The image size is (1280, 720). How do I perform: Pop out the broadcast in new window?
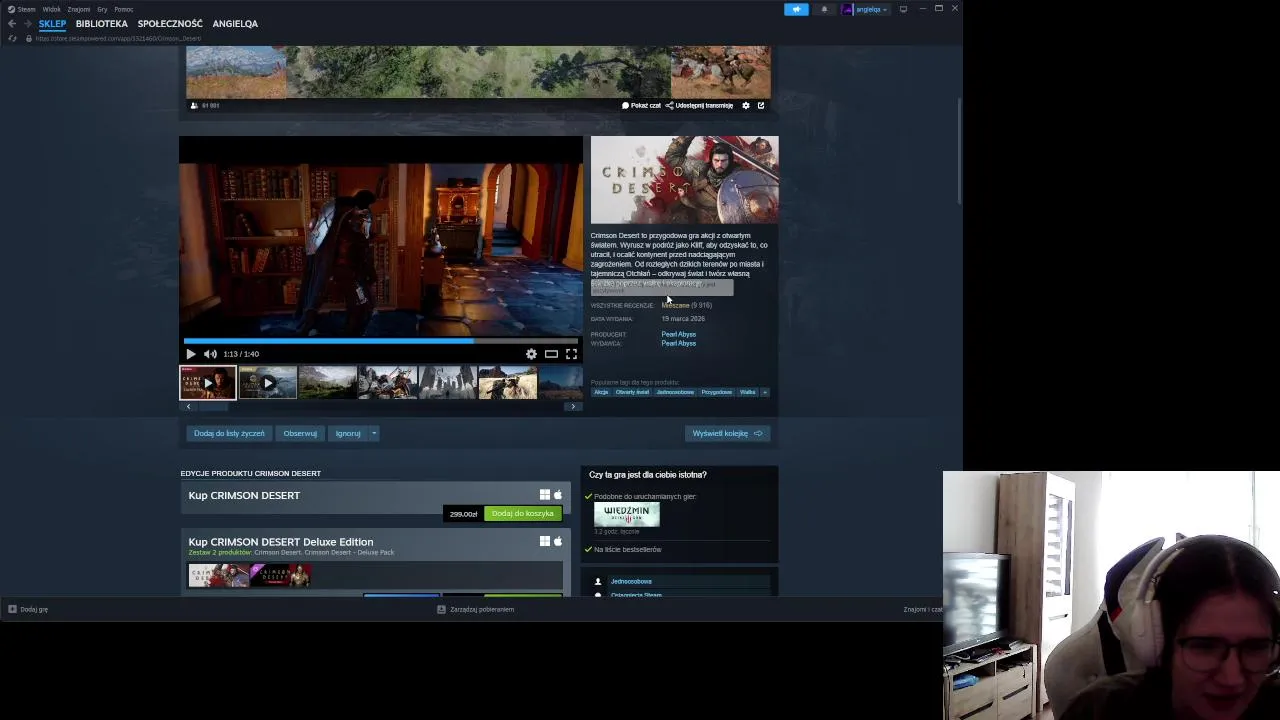pyautogui.click(x=760, y=105)
